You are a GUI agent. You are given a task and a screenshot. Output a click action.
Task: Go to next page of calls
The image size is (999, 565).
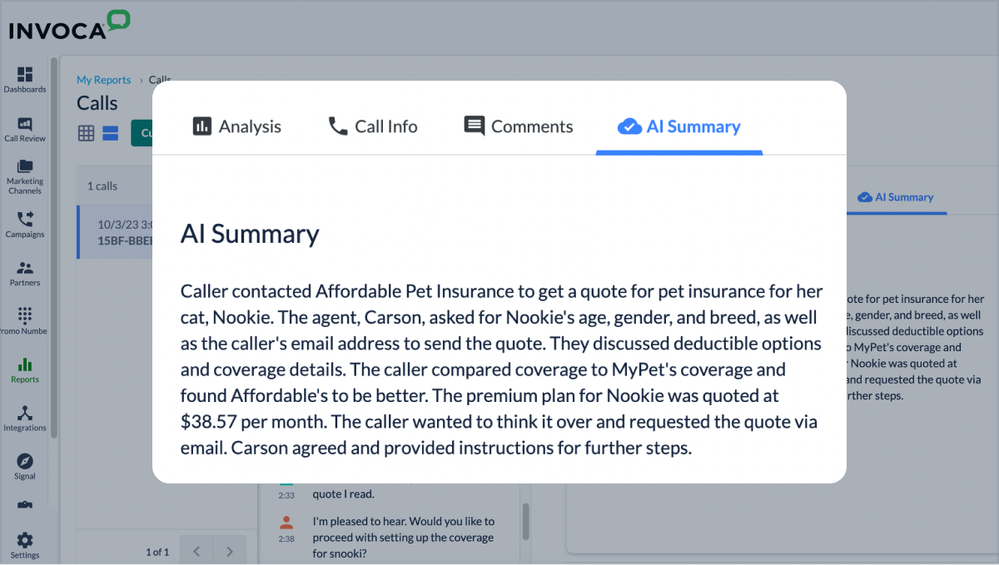(230, 551)
